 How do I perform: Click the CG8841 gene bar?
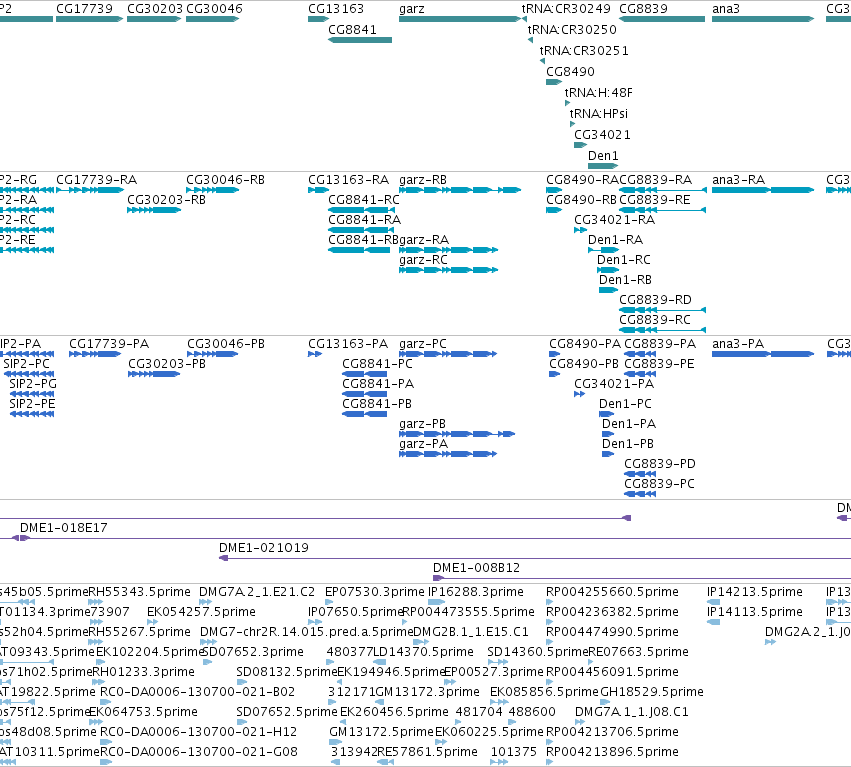point(360,40)
